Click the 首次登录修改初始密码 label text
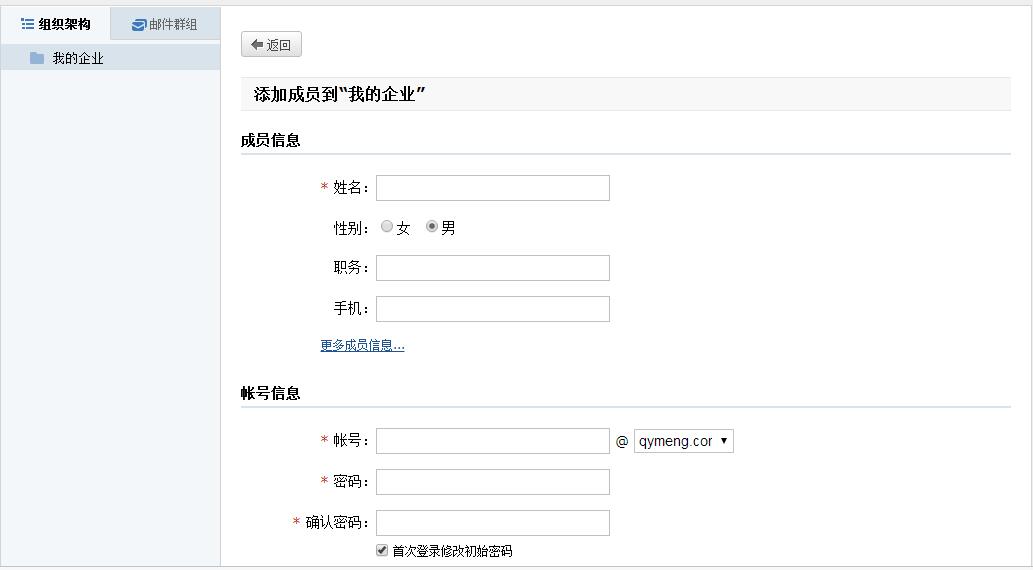The width and height of the screenshot is (1033, 570). [452, 551]
